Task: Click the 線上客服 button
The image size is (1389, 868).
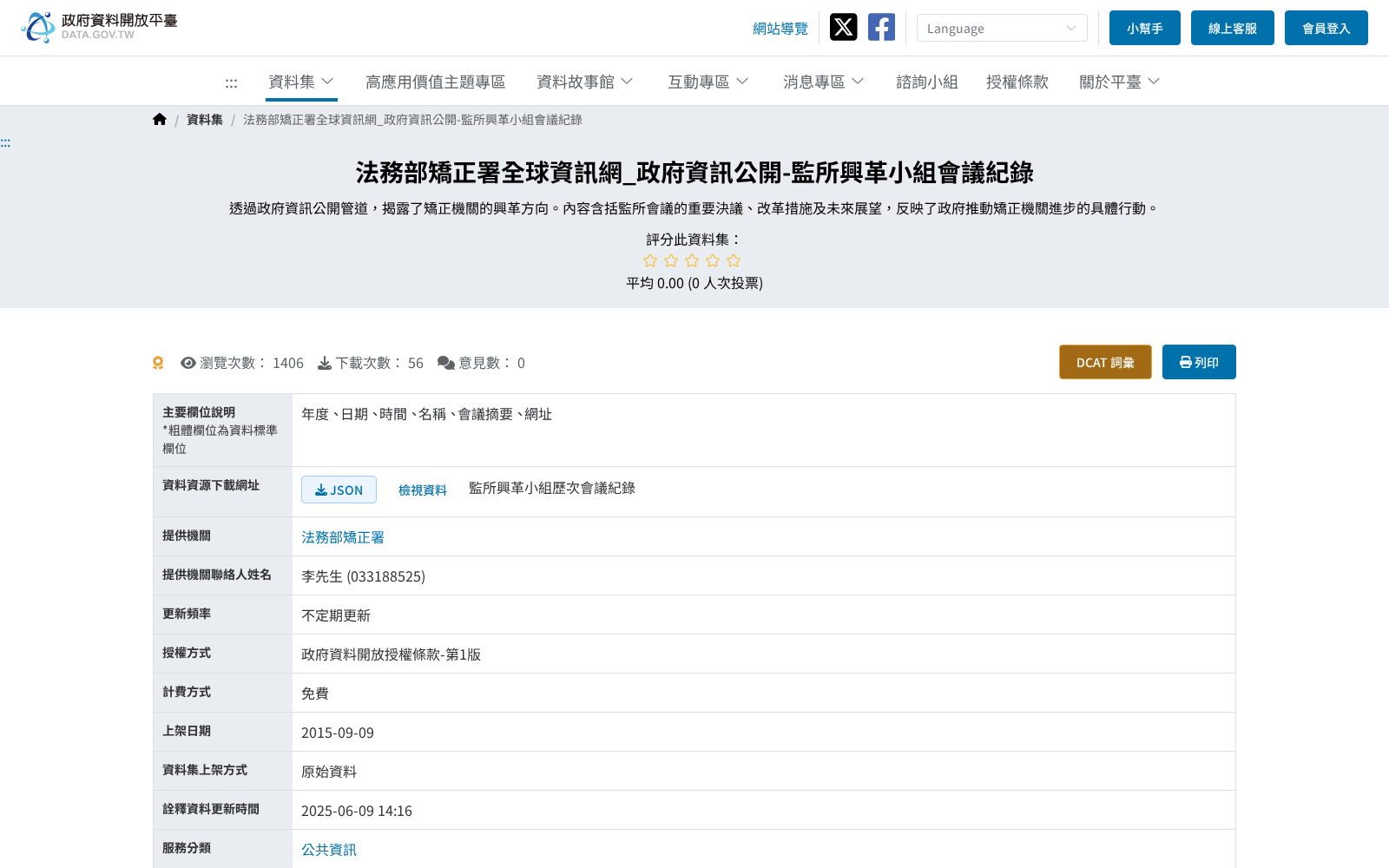Action: 1233,28
